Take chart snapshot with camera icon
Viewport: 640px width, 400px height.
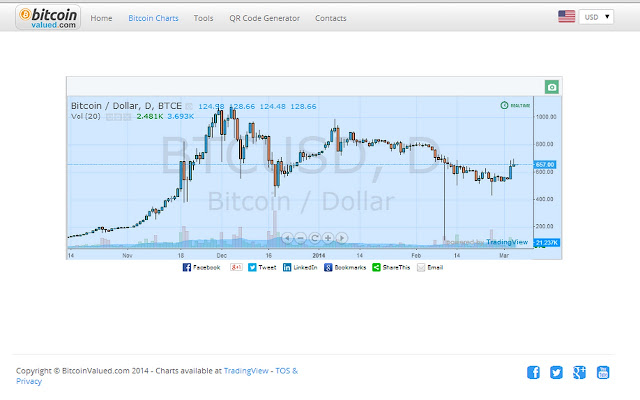point(552,87)
